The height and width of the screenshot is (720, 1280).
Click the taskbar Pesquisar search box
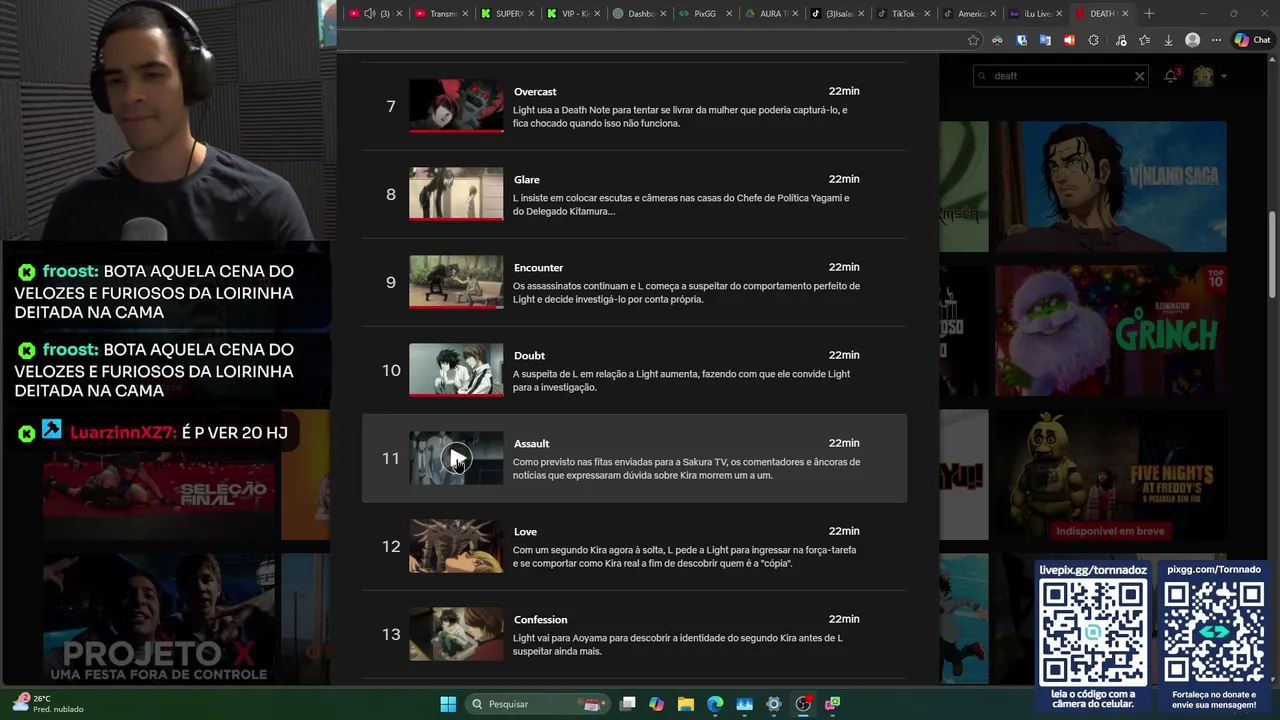tap(539, 704)
